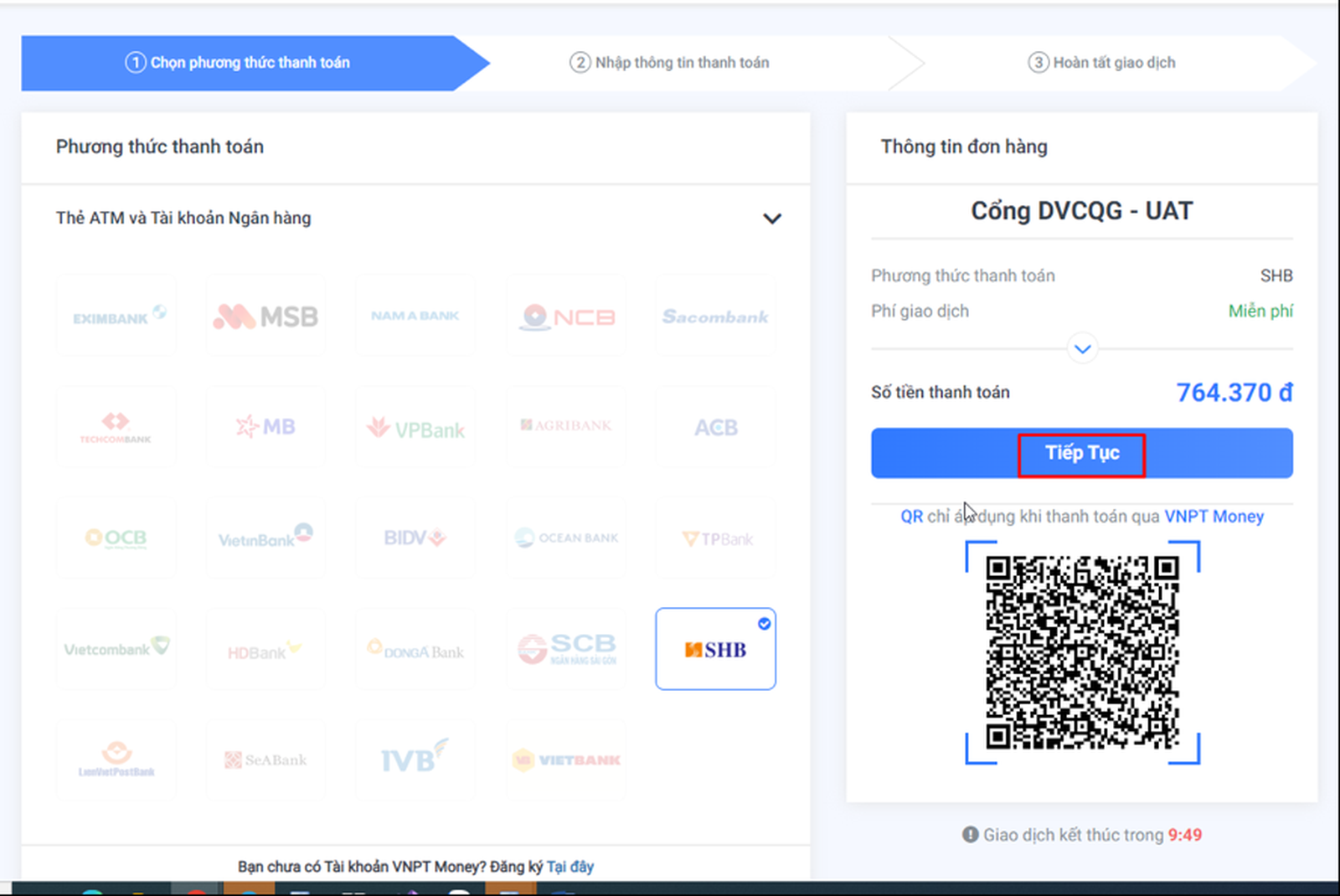Select the MSB bank logo

click(265, 317)
